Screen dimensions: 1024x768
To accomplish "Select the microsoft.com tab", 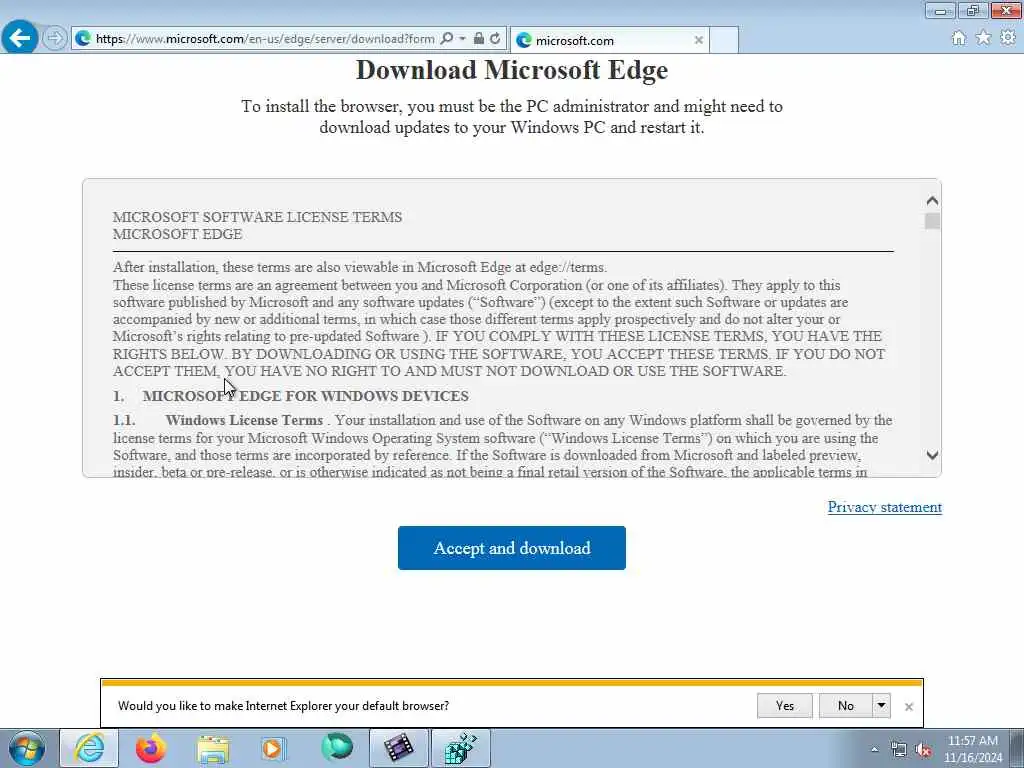I will pyautogui.click(x=609, y=40).
